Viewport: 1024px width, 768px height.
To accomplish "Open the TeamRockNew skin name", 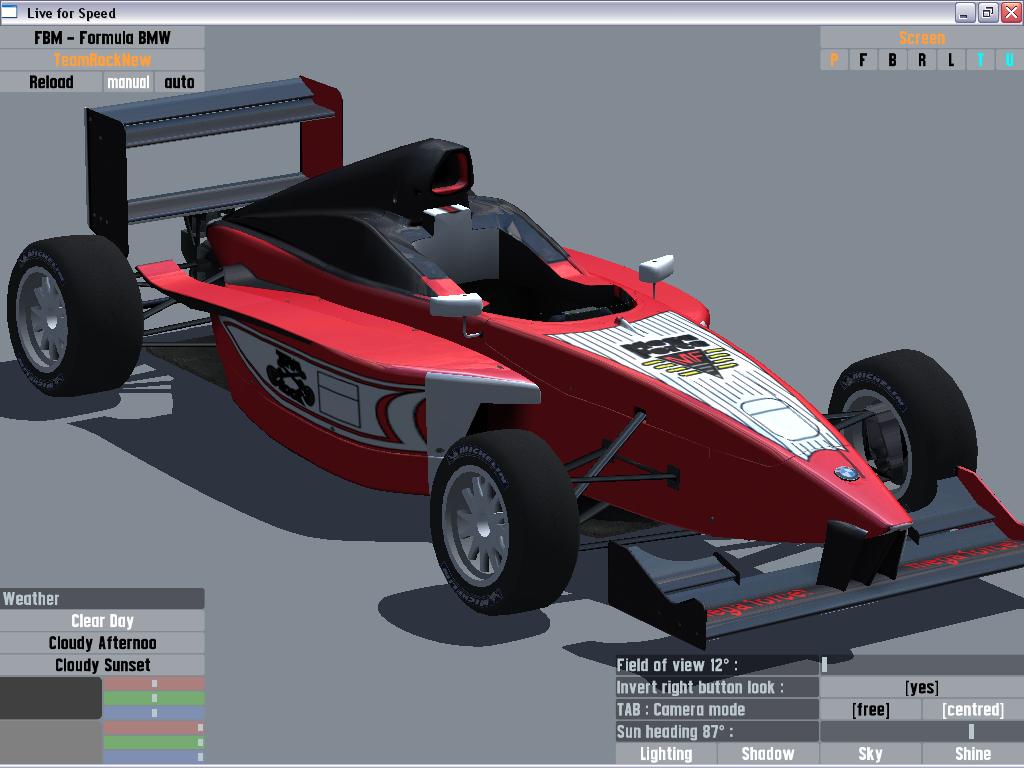I will 102,60.
